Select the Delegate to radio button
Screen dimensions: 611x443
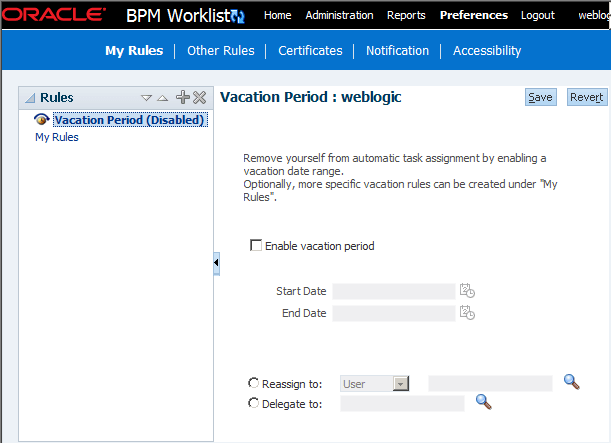[x=253, y=403]
